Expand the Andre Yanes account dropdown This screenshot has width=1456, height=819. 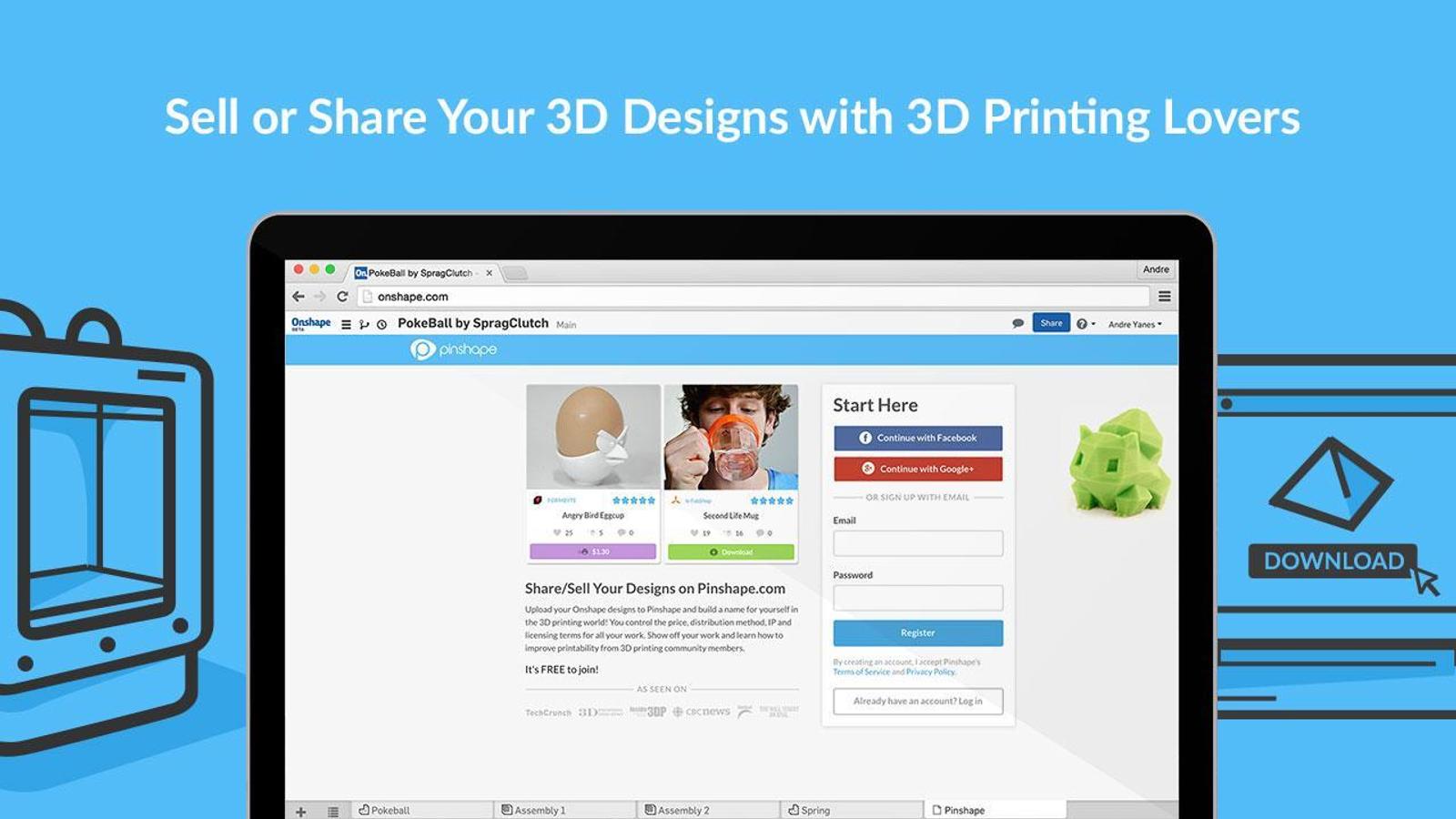(x=1134, y=325)
